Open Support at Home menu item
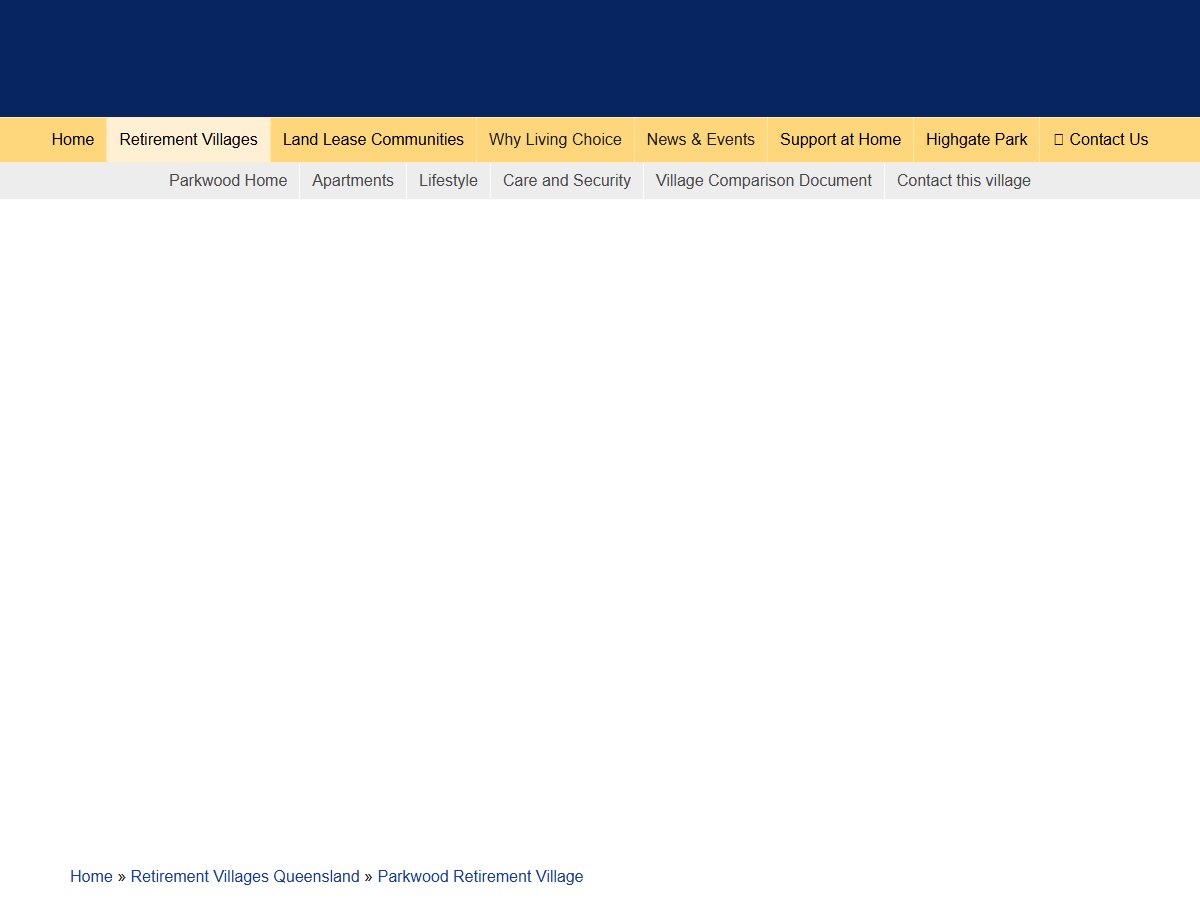Image resolution: width=1200 pixels, height=900 pixels. click(x=840, y=140)
